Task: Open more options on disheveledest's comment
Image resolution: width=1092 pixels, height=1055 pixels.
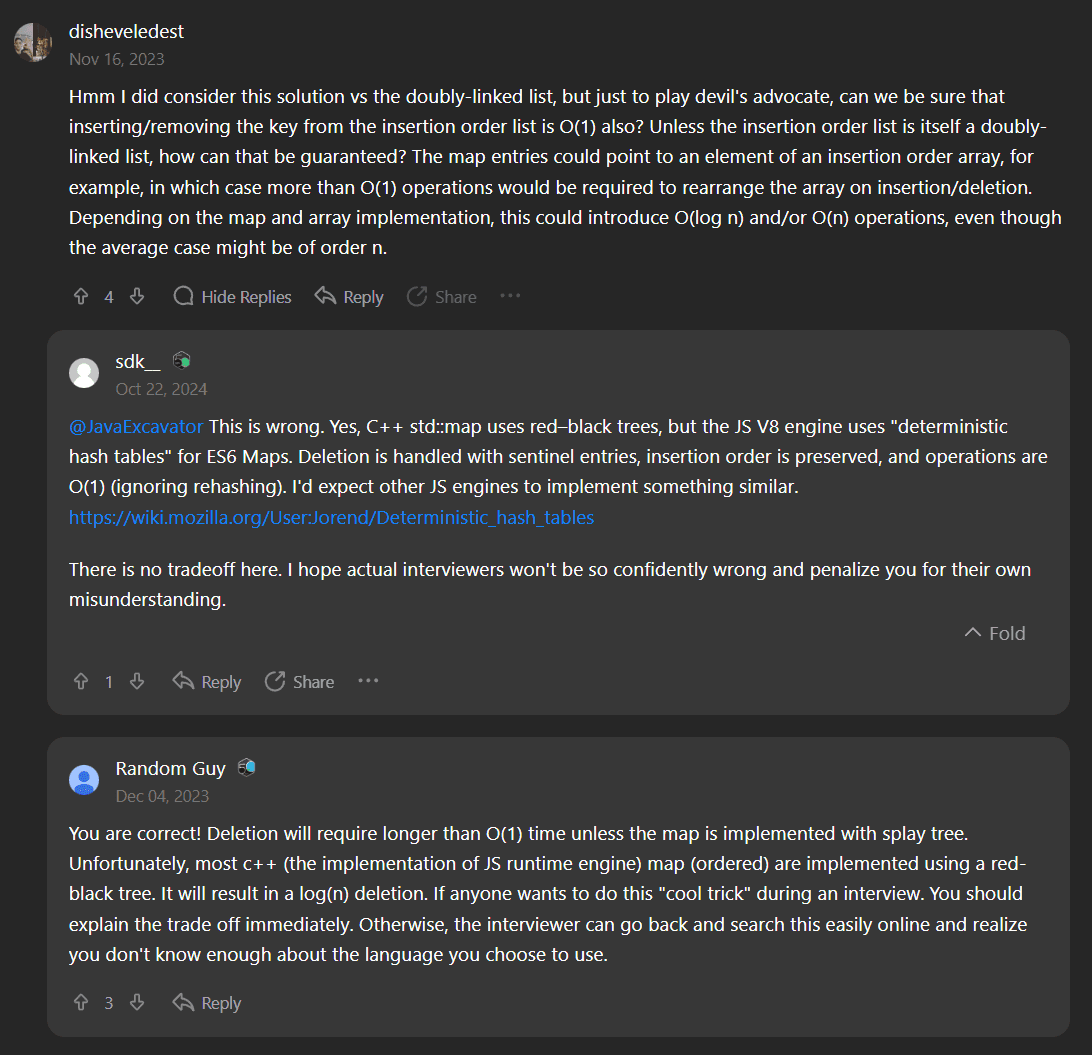Action: tap(510, 297)
